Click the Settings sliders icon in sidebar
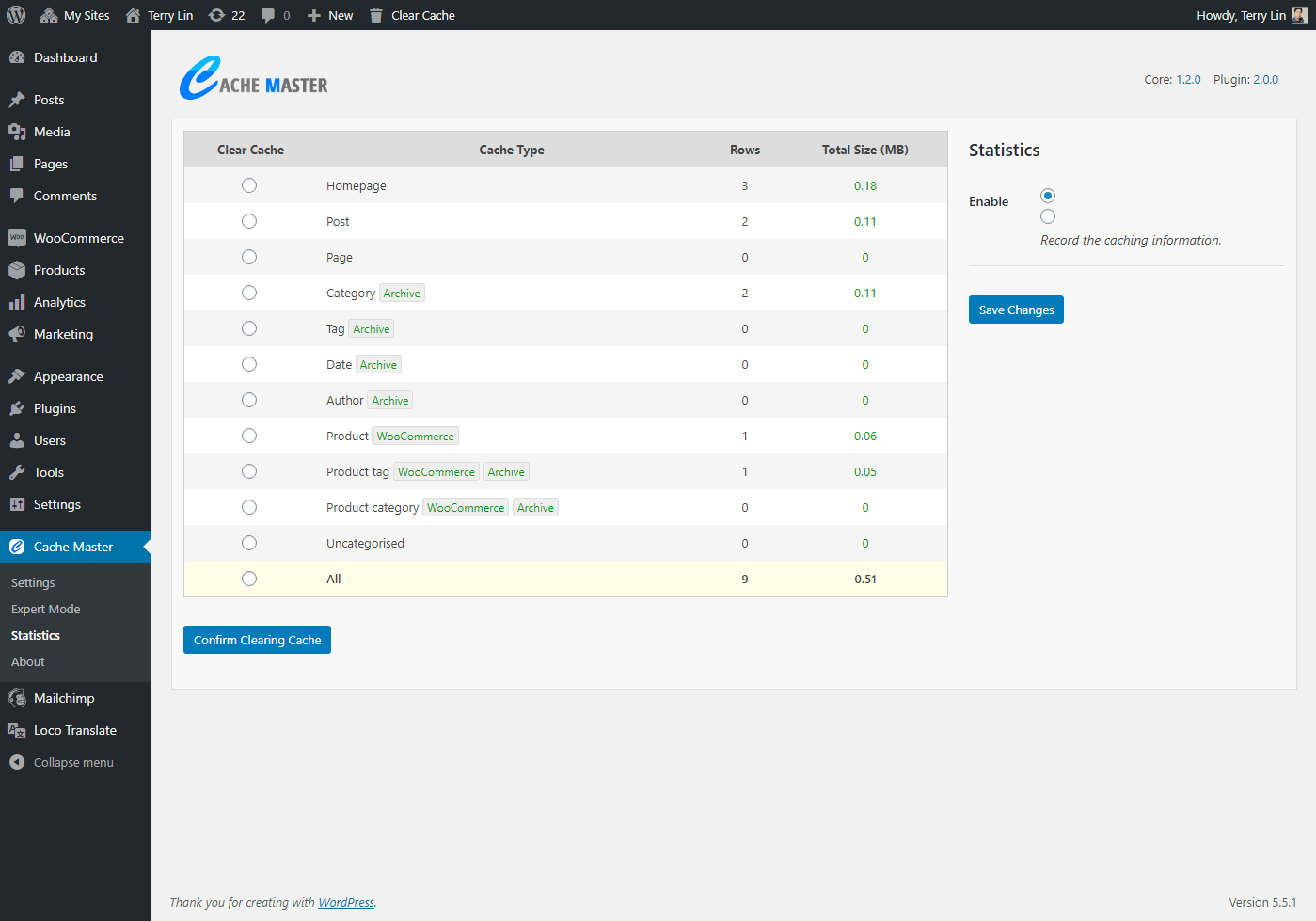1316x921 pixels. point(17,504)
